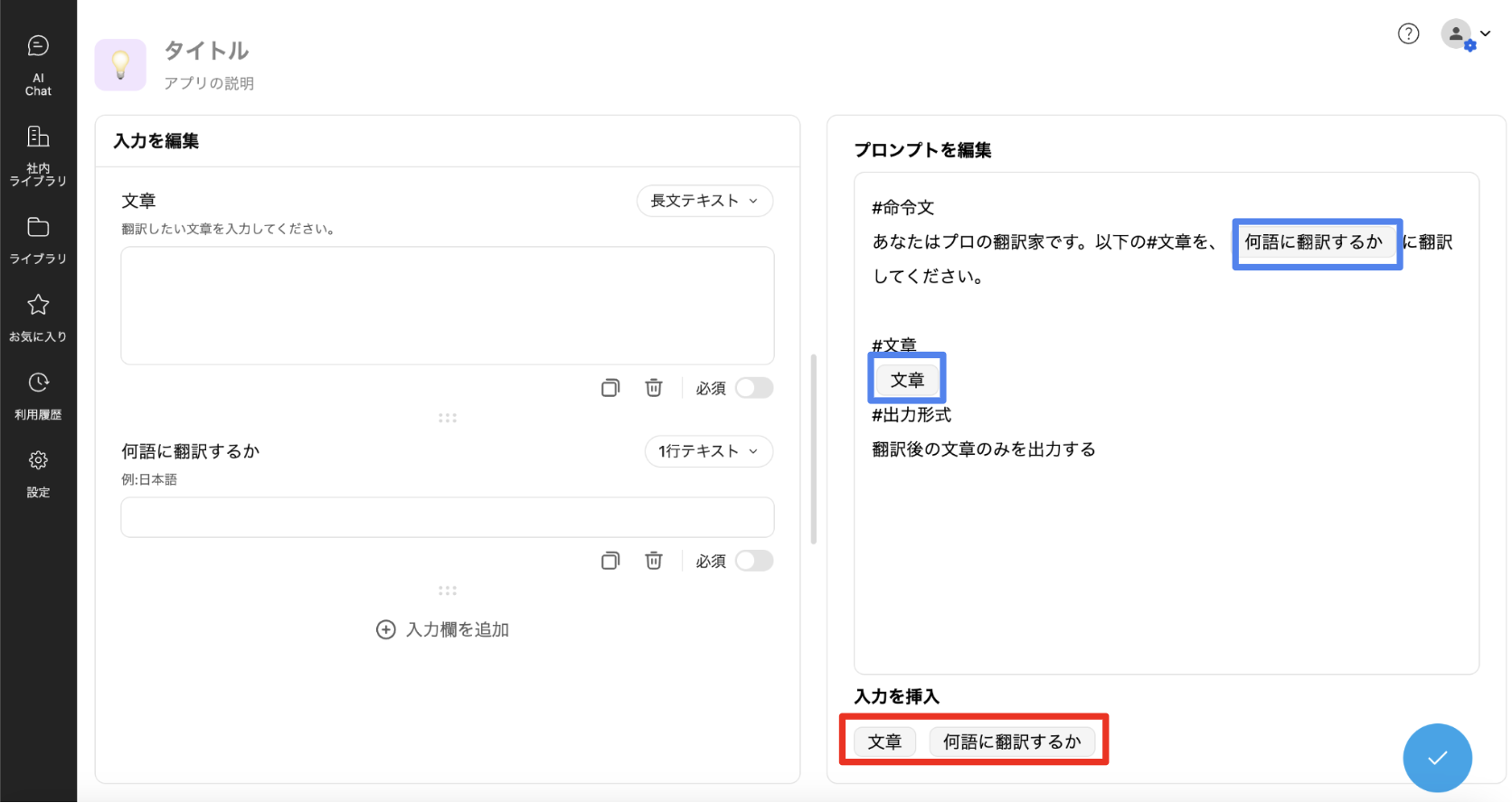Image resolution: width=1512 pixels, height=803 pixels.
Task: Delete the 何語に翻訳するか input field
Action: click(654, 561)
